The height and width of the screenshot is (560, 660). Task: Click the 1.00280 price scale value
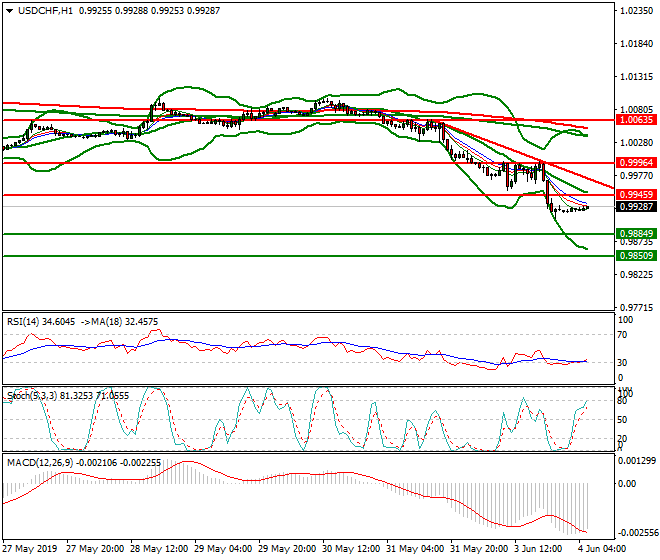click(636, 143)
